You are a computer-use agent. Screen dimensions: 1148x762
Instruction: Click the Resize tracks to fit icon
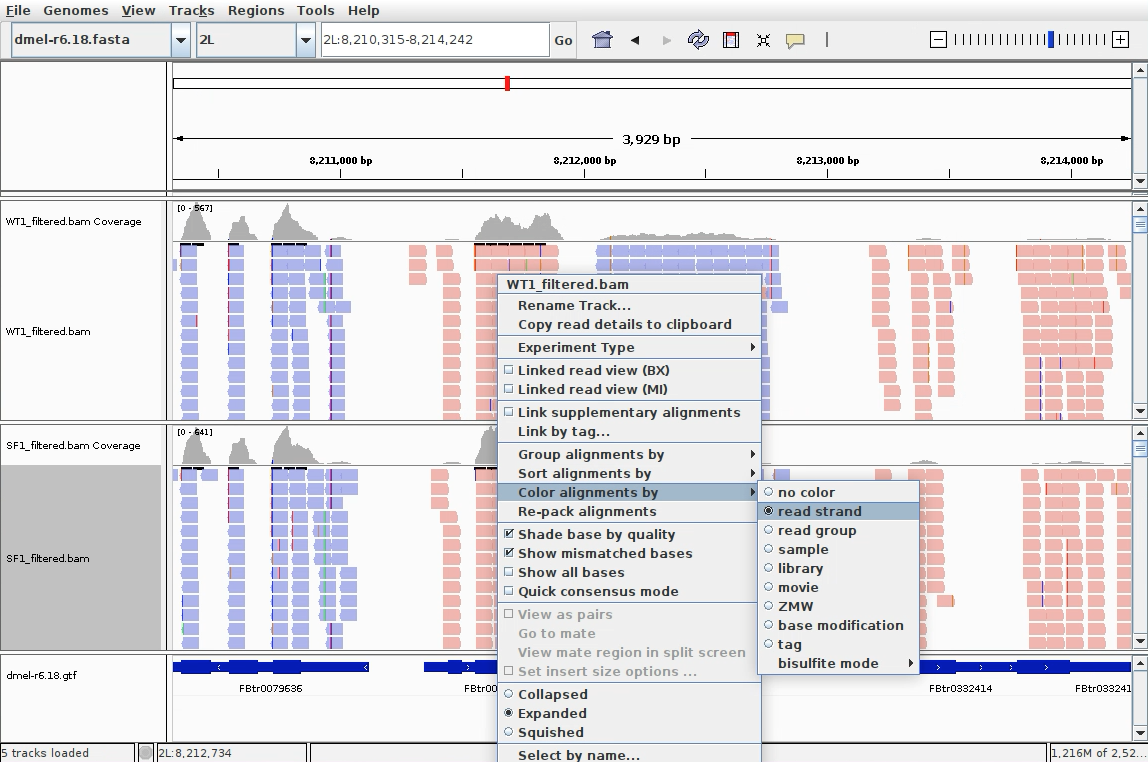[763, 40]
